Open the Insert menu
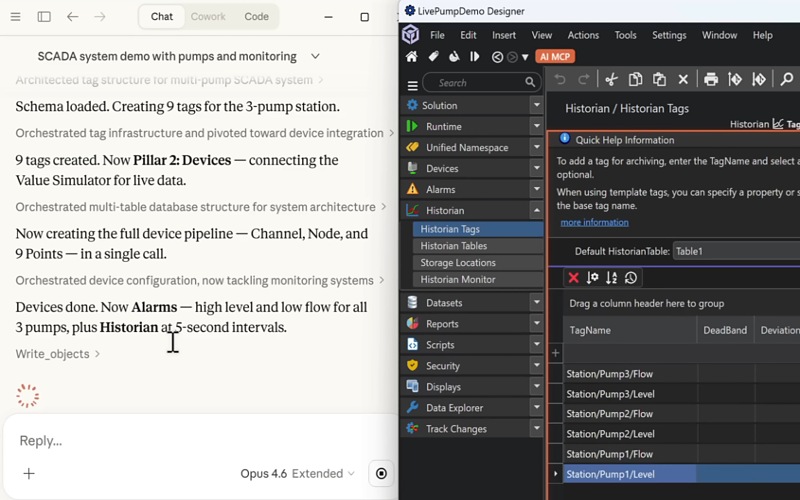This screenshot has width=800, height=500. [x=504, y=35]
